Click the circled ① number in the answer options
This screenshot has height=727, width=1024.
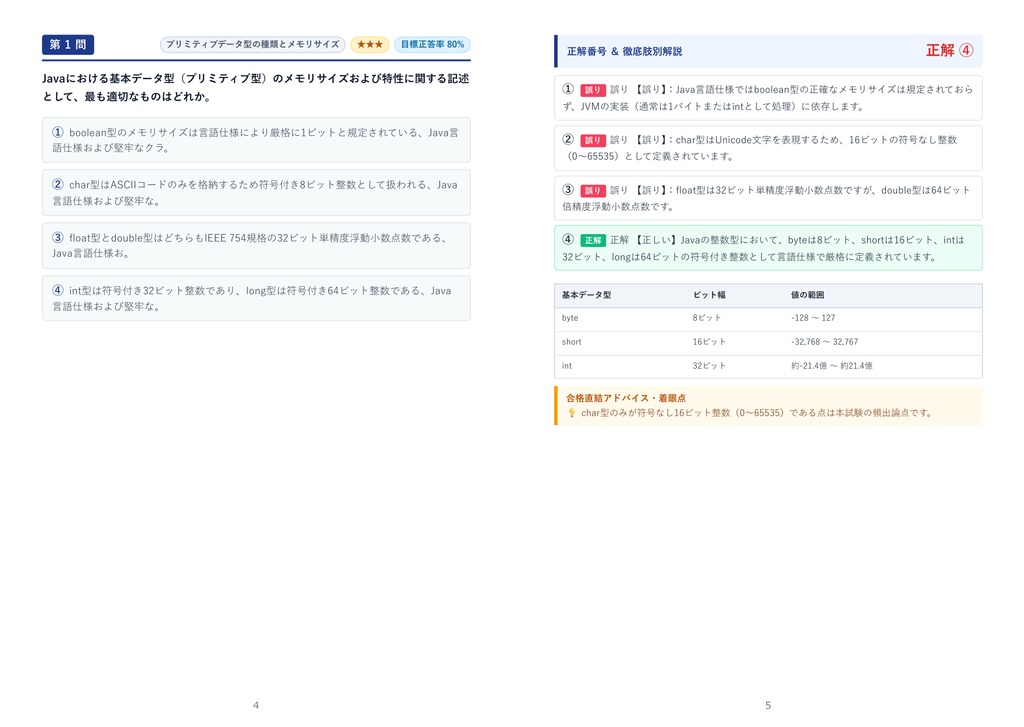pos(58,132)
